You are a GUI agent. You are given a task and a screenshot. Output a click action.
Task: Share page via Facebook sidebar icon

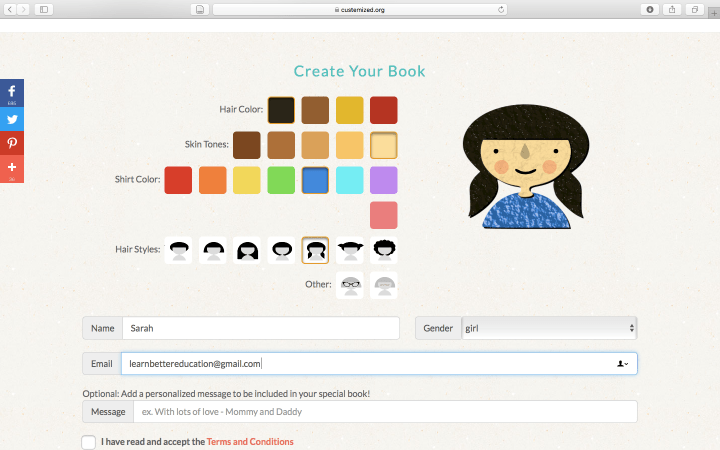[12, 93]
